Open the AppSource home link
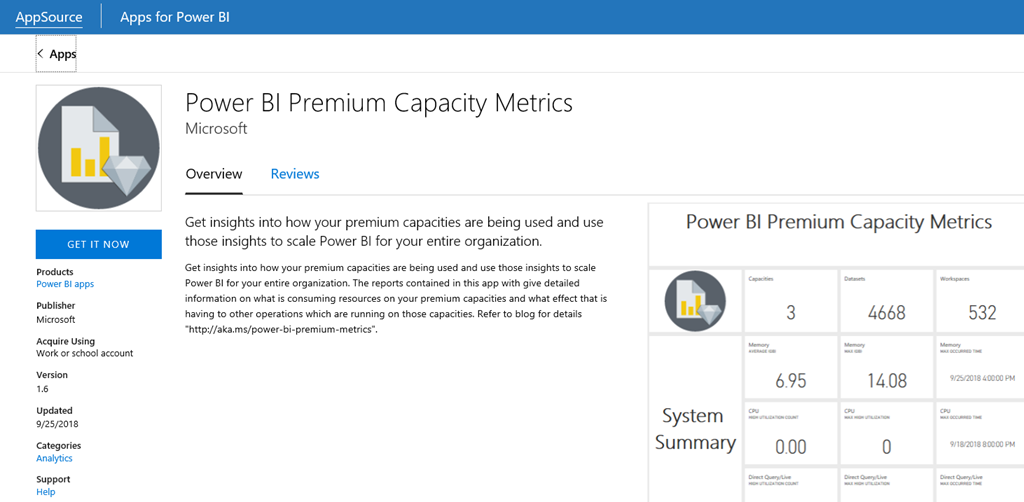 [49, 17]
